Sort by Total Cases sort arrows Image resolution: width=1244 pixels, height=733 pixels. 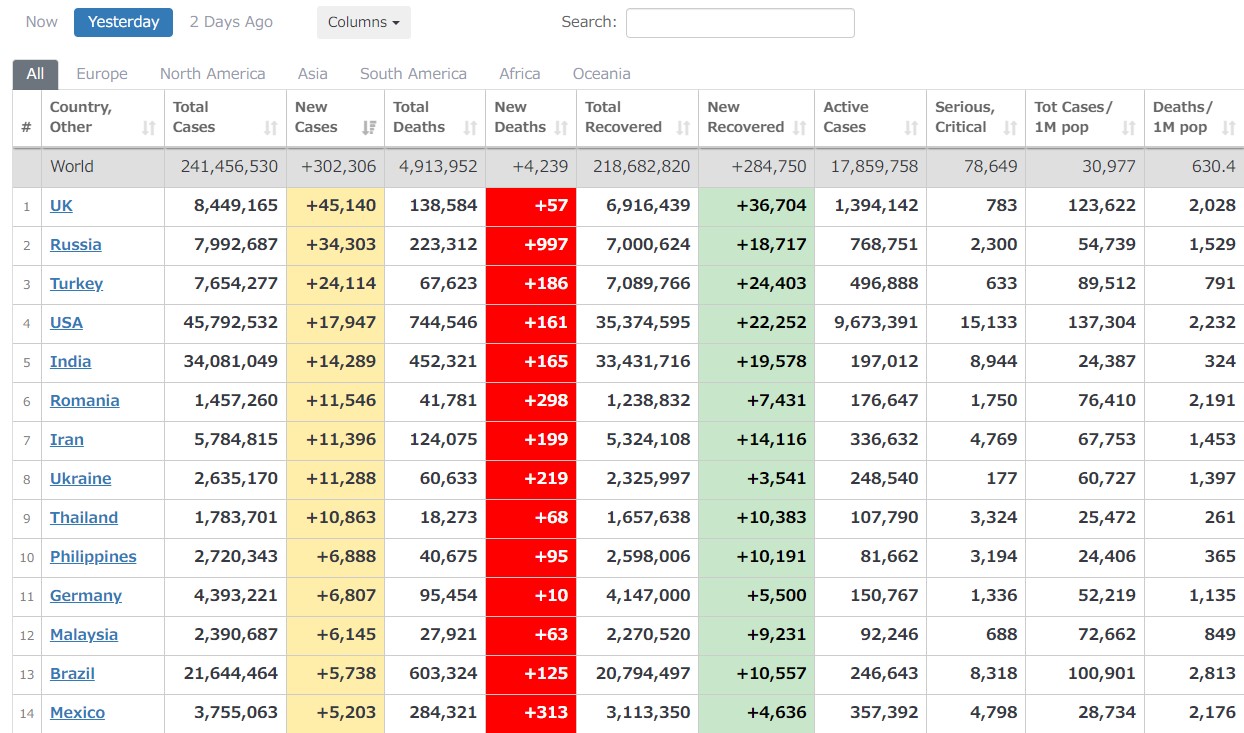pos(270,128)
